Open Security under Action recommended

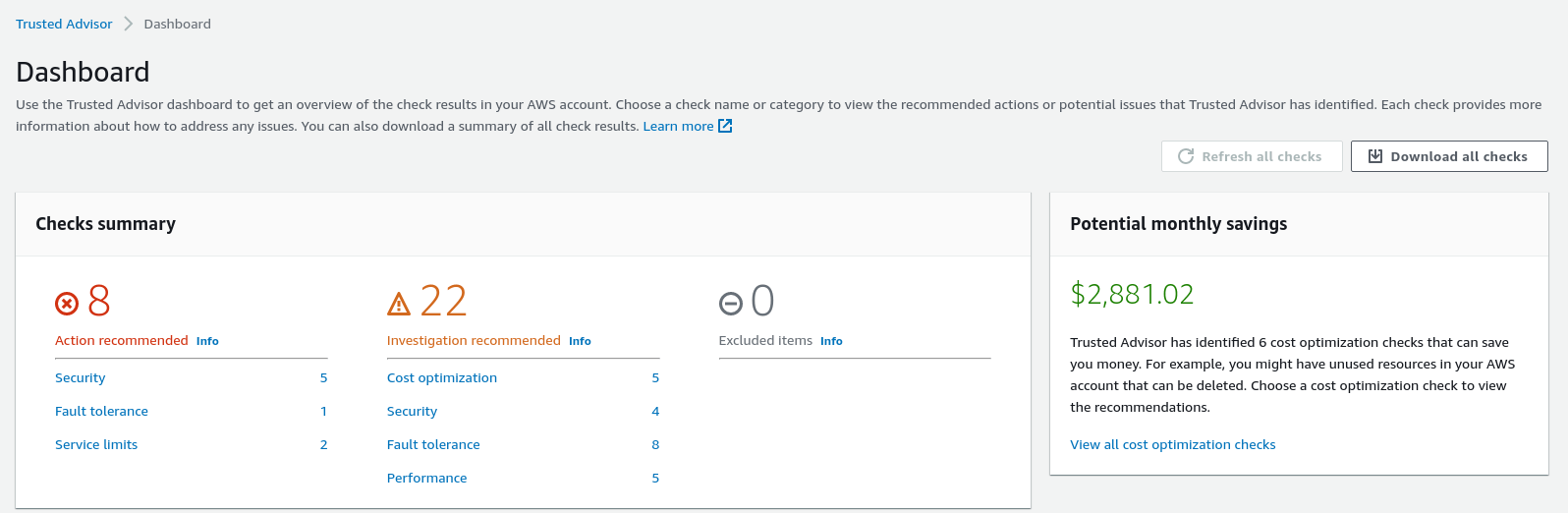click(x=80, y=377)
